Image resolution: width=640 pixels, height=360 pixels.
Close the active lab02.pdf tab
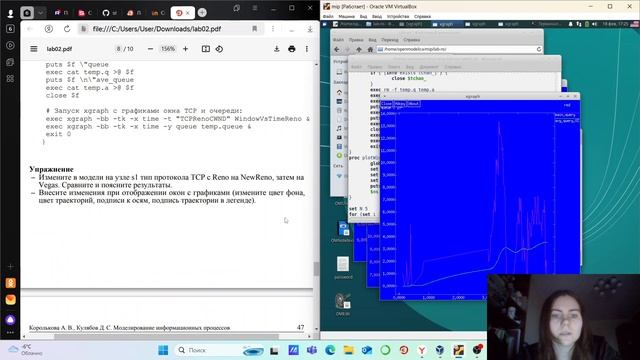pos(188,13)
